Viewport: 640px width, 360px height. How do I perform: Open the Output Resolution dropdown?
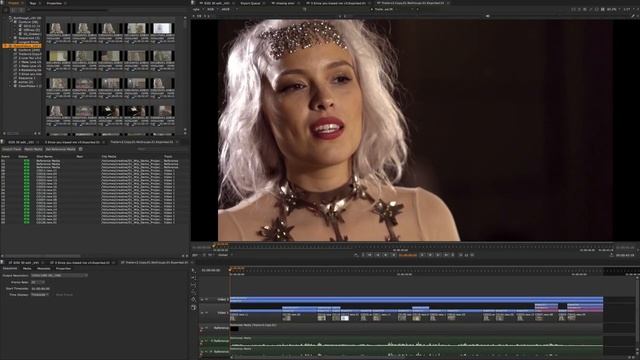click(59, 276)
